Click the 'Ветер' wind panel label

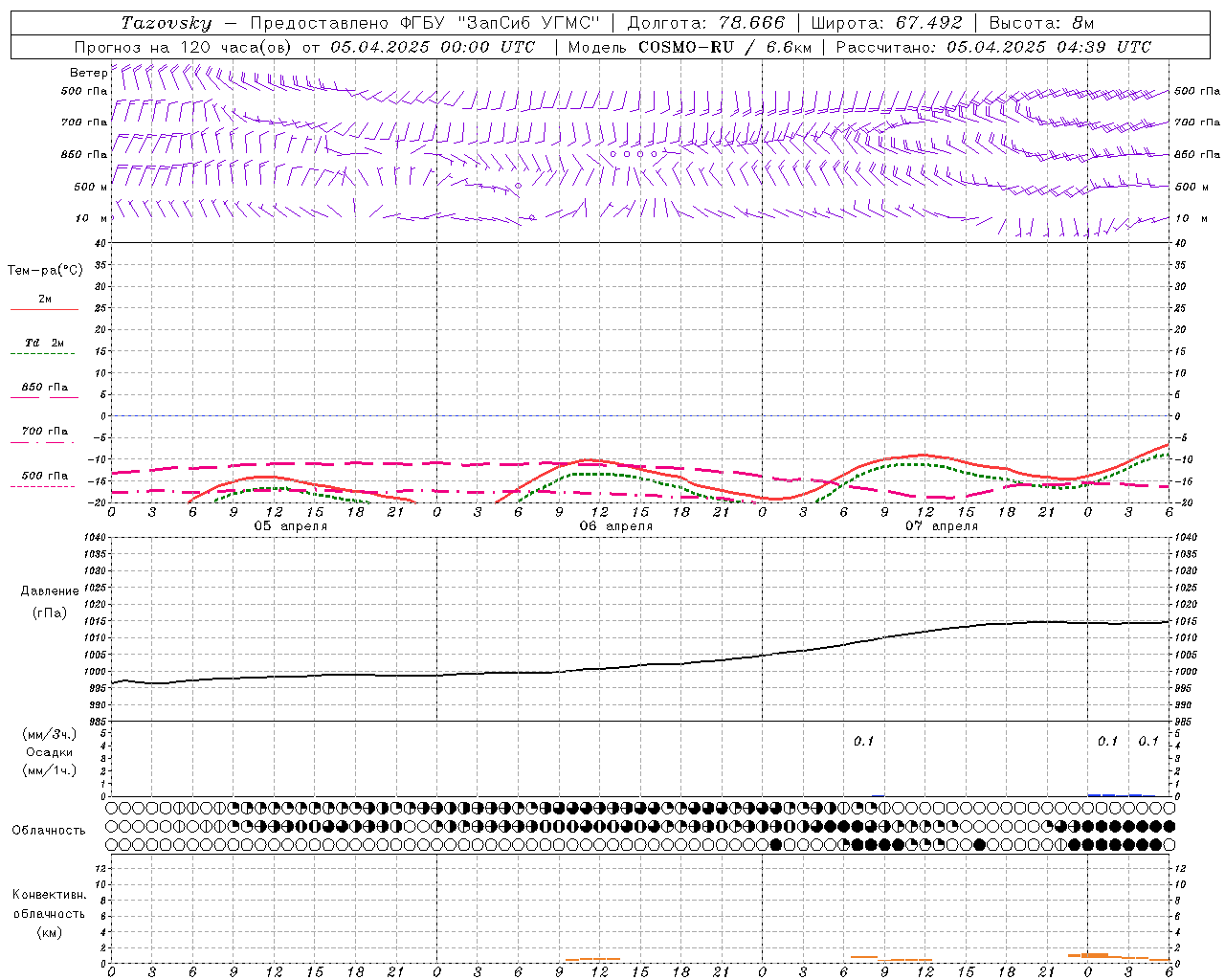tap(89, 73)
